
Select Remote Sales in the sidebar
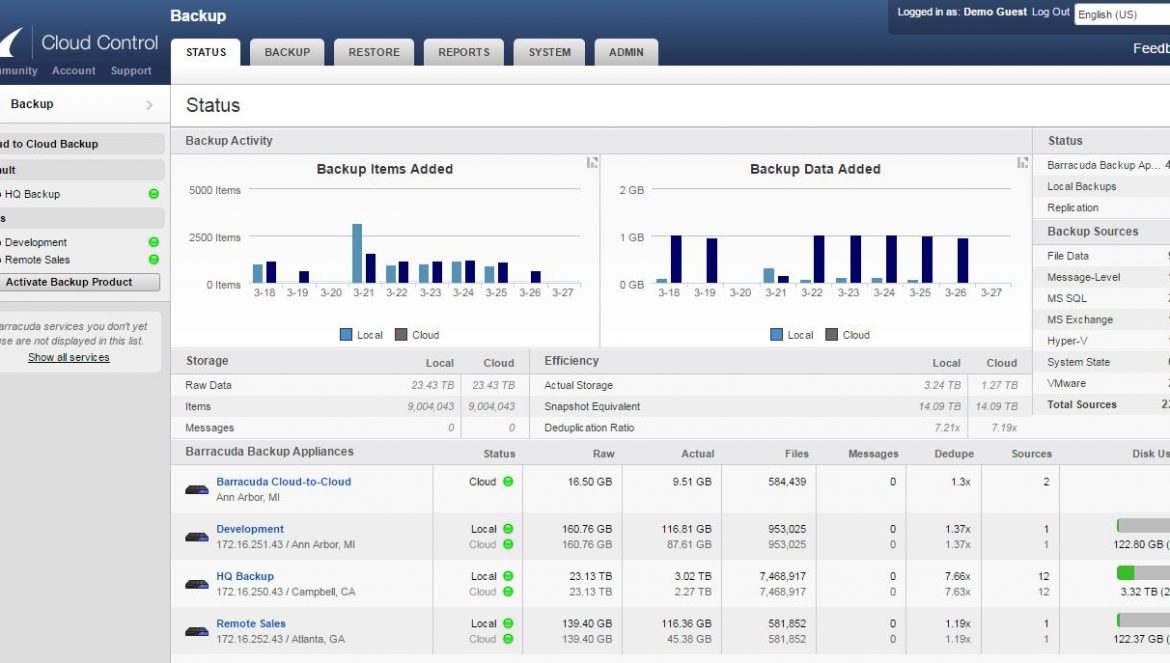[x=37, y=260]
